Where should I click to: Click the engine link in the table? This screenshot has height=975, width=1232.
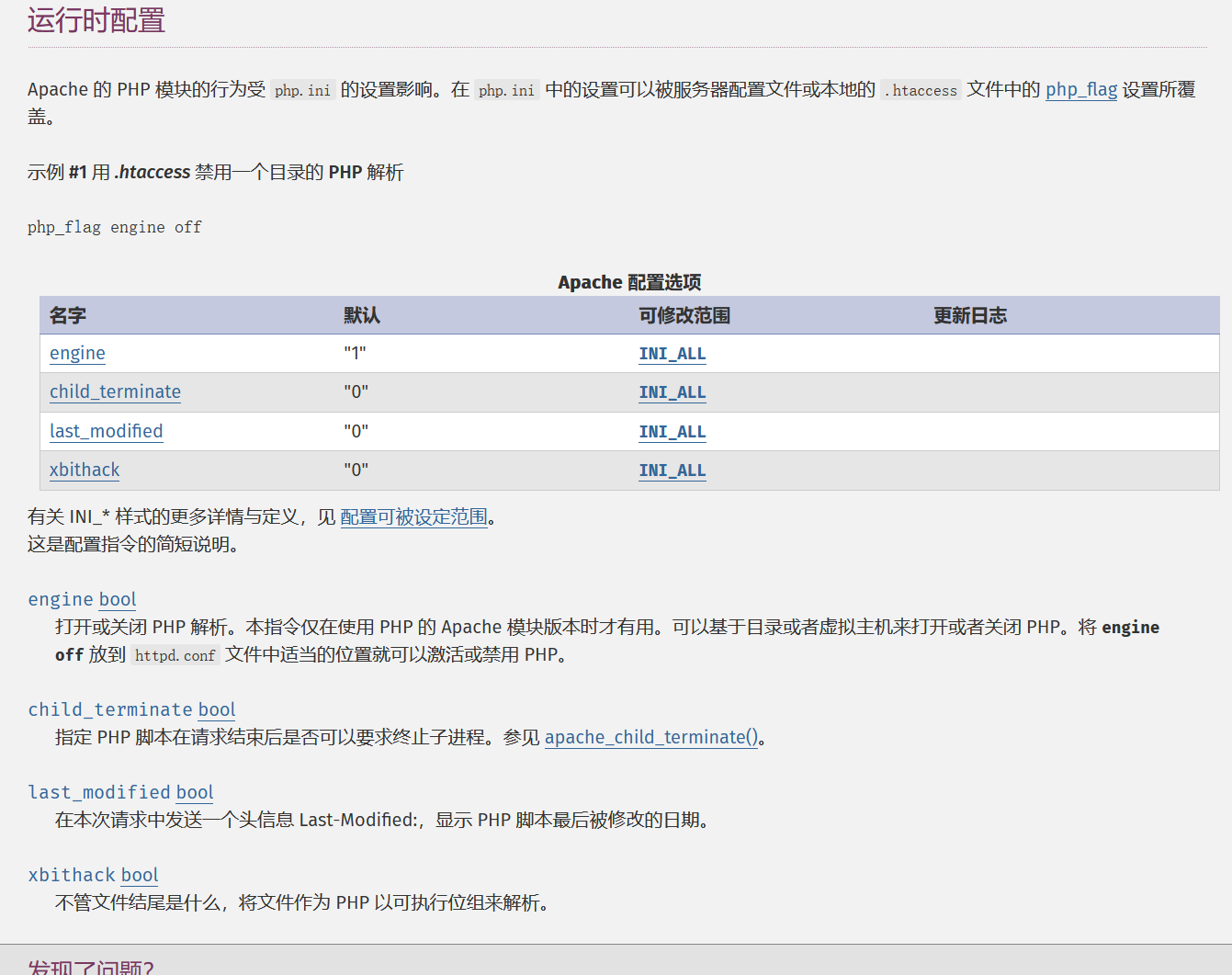(77, 353)
